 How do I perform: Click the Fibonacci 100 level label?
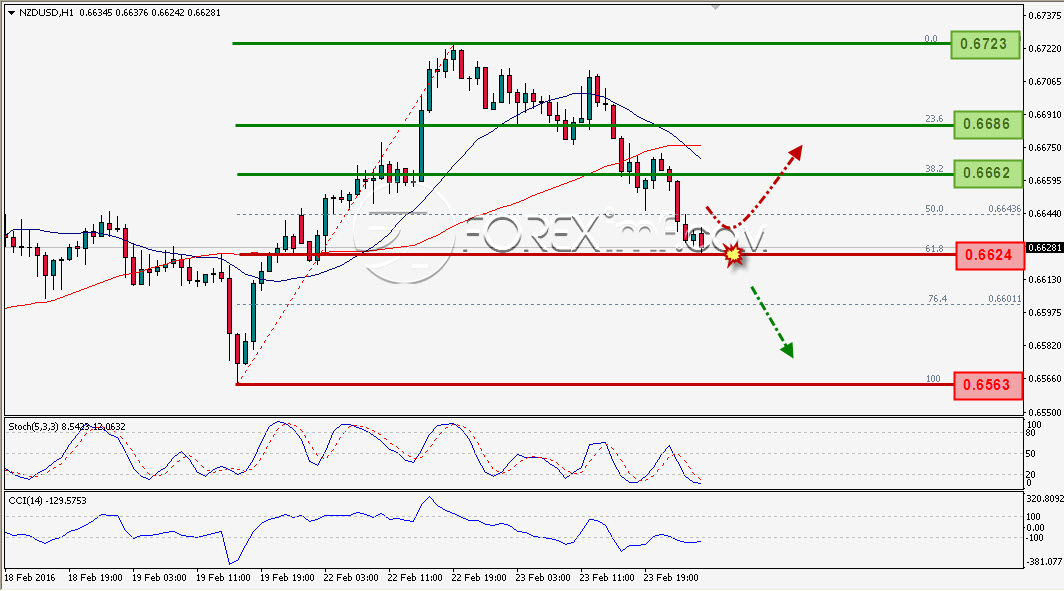(934, 379)
